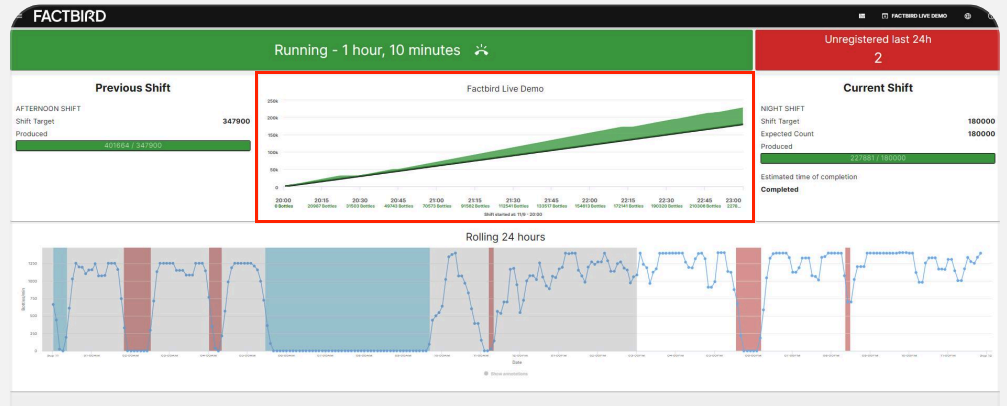
Task: Click the Estimated time of completion label
Action: [809, 177]
